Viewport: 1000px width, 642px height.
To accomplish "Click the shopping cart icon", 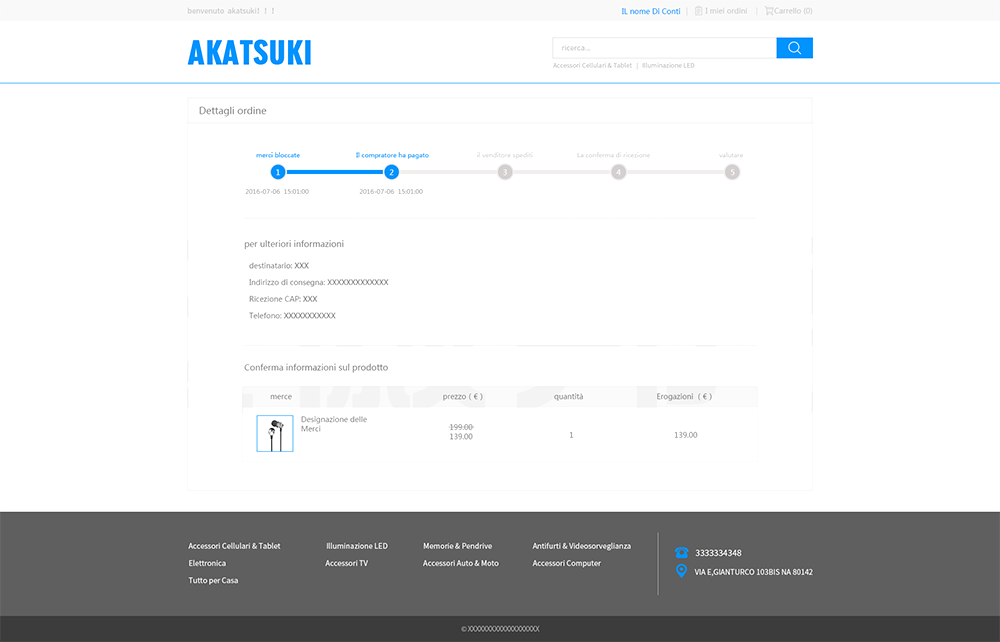I will (x=769, y=11).
